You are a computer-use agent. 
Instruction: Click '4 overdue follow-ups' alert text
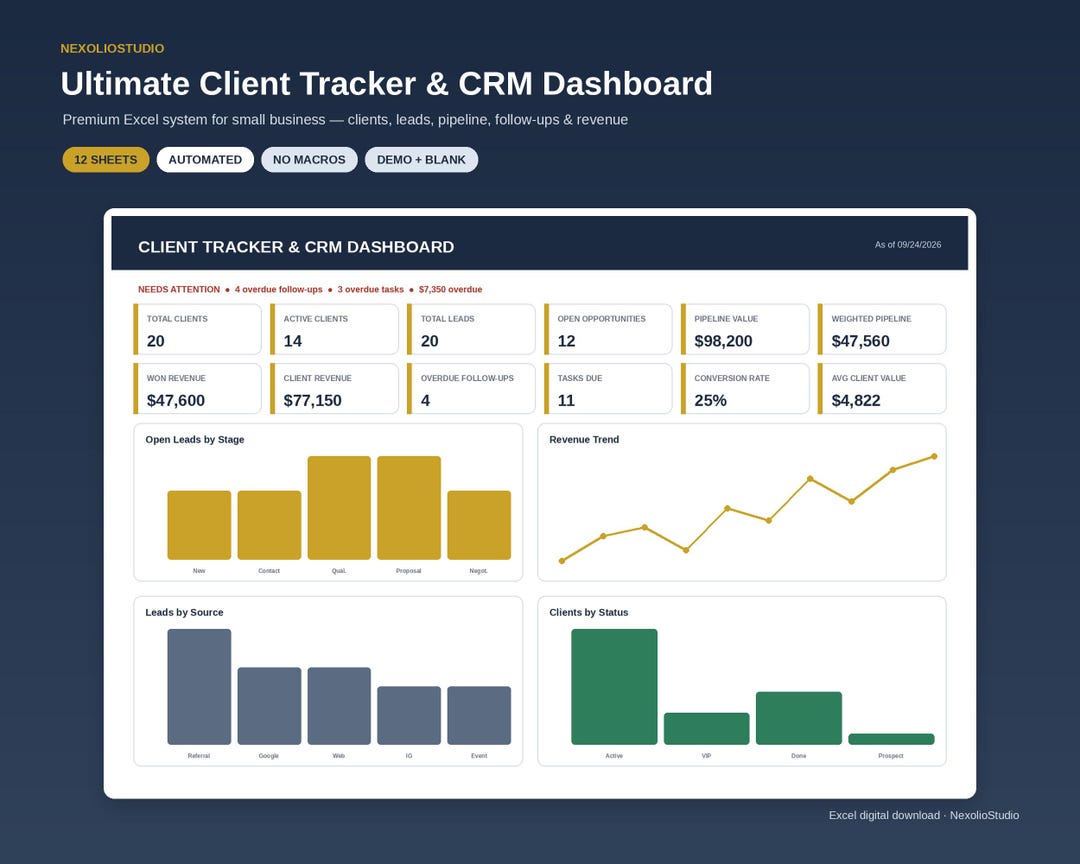(x=278, y=289)
